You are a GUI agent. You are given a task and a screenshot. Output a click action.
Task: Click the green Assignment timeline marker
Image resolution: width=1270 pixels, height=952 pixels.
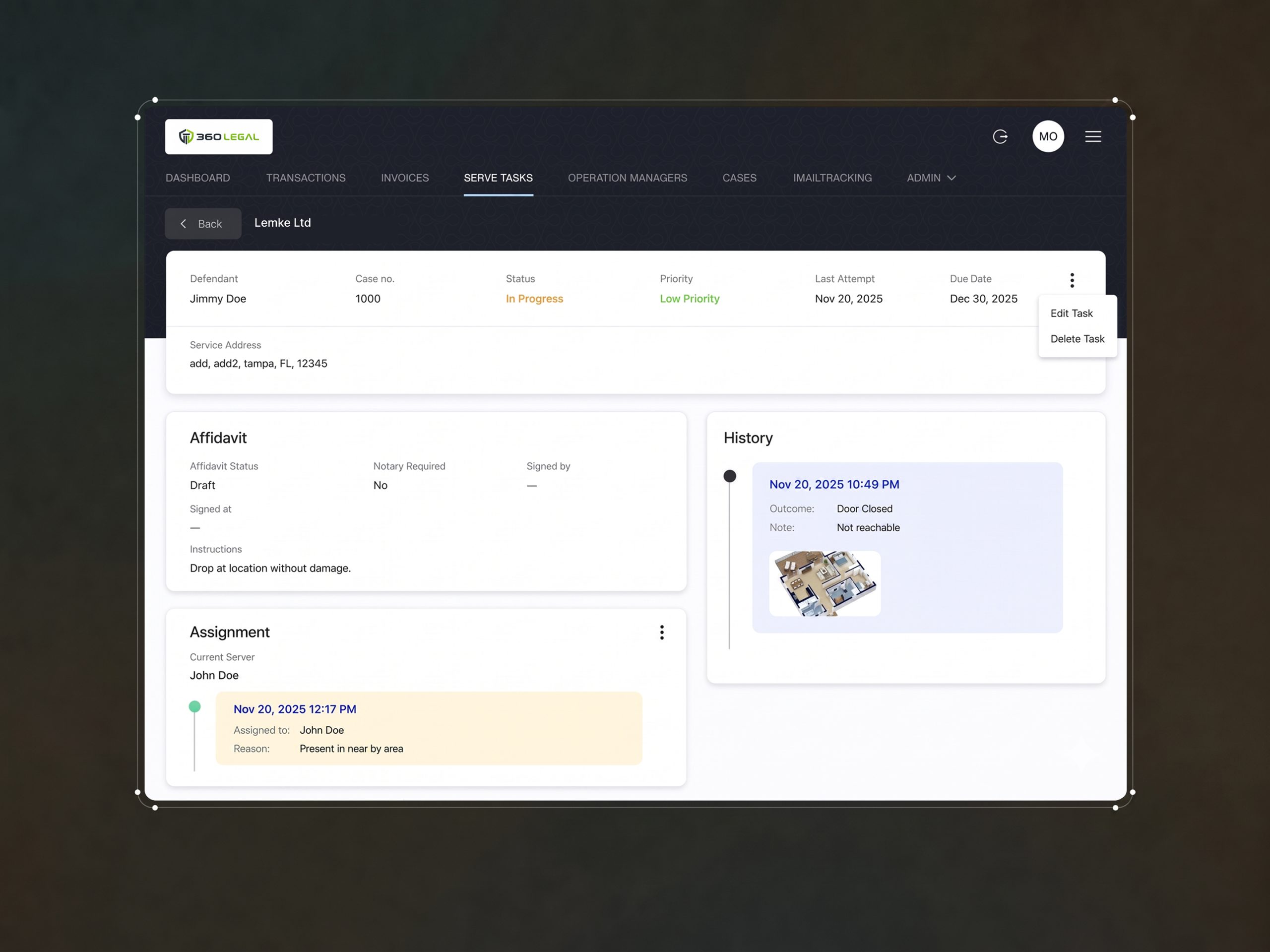pos(194,707)
